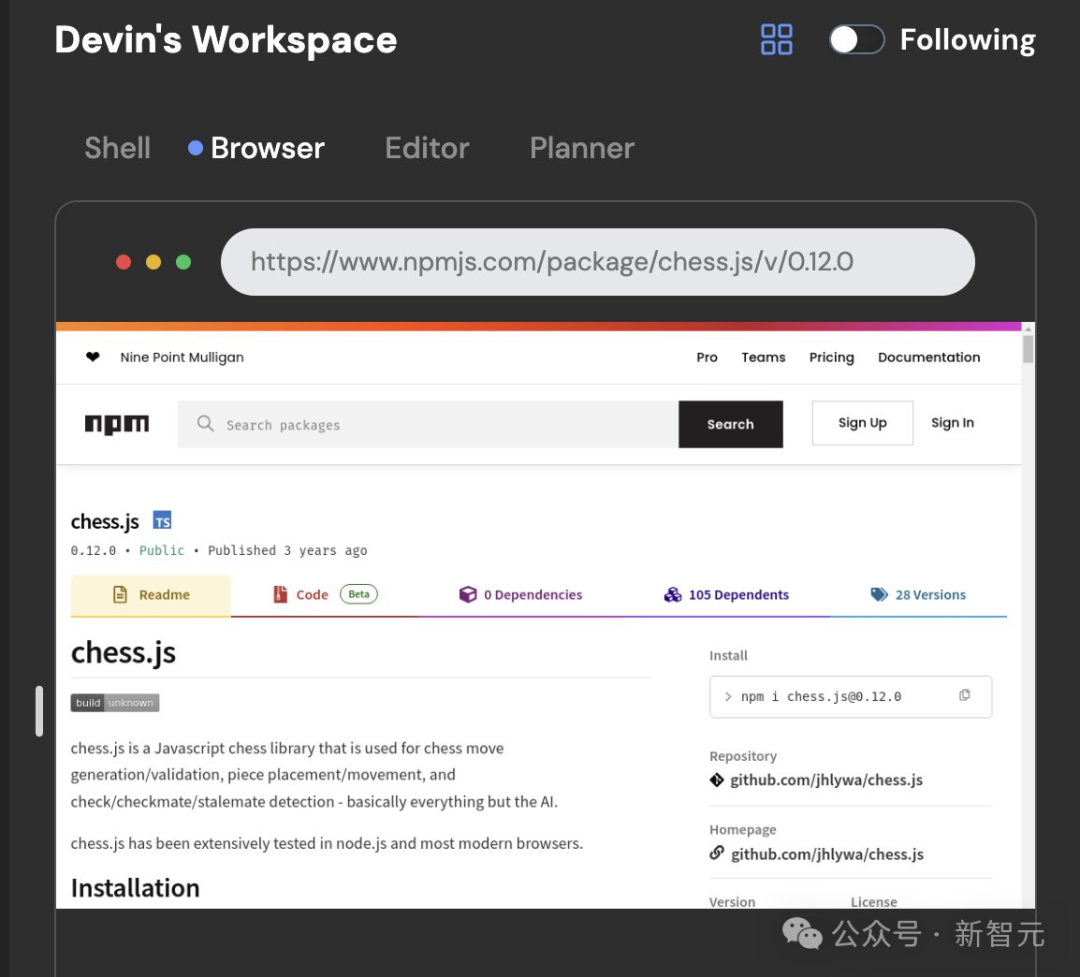Visit the github.com/jhlywa/chess.js repository link
Viewport: 1080px width, 977px height.
[828, 780]
